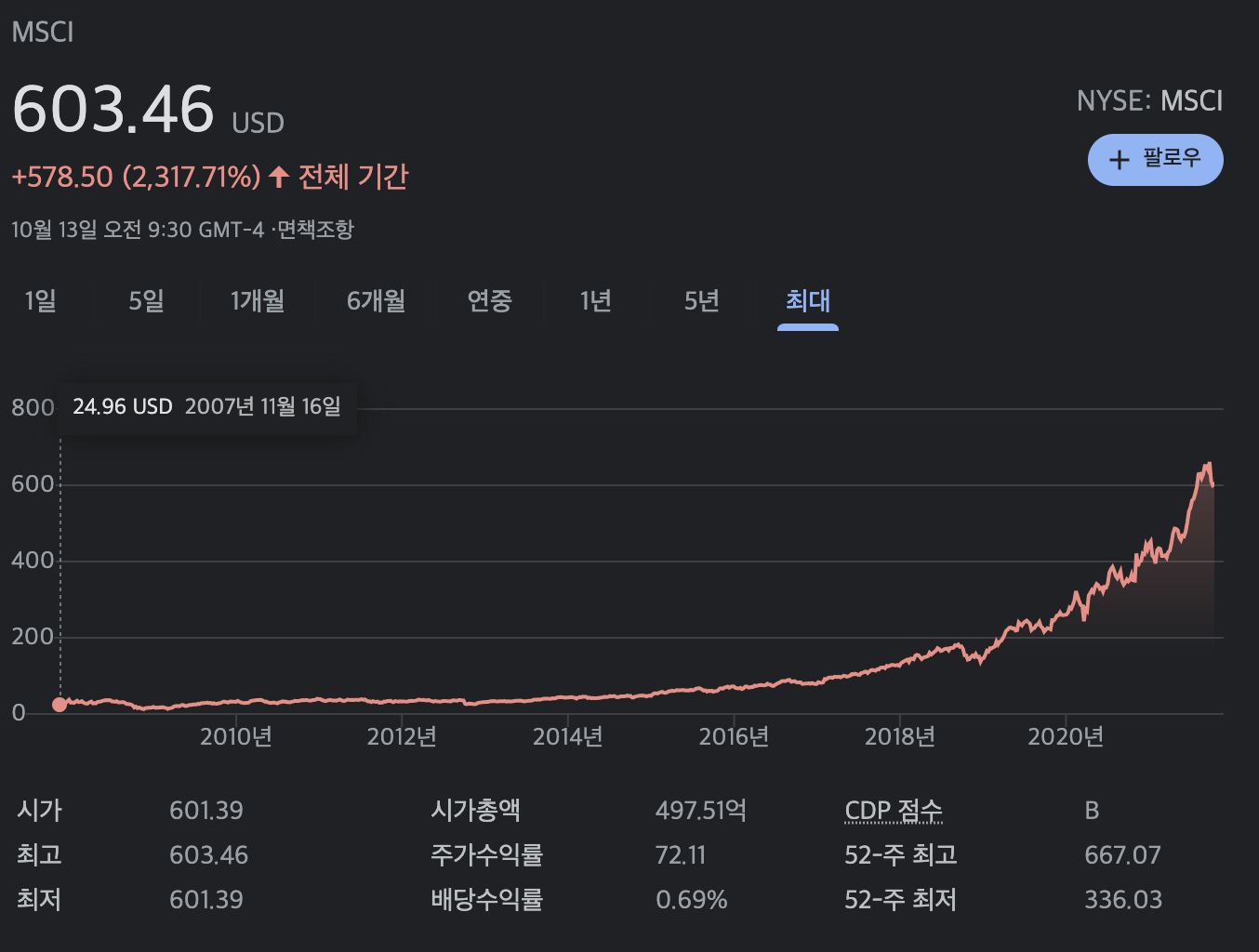Click the 2018년 axis label
1259x952 pixels.
(x=899, y=737)
